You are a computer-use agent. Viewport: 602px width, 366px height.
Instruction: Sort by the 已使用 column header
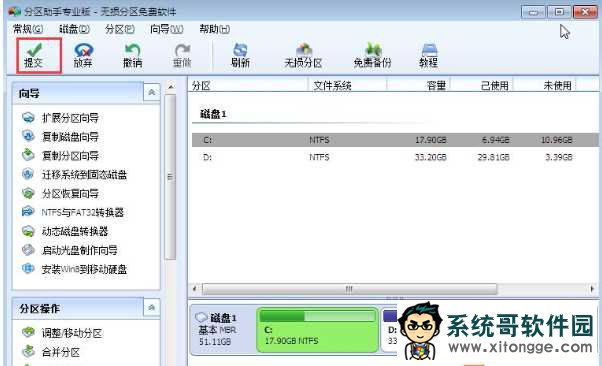(x=482, y=85)
